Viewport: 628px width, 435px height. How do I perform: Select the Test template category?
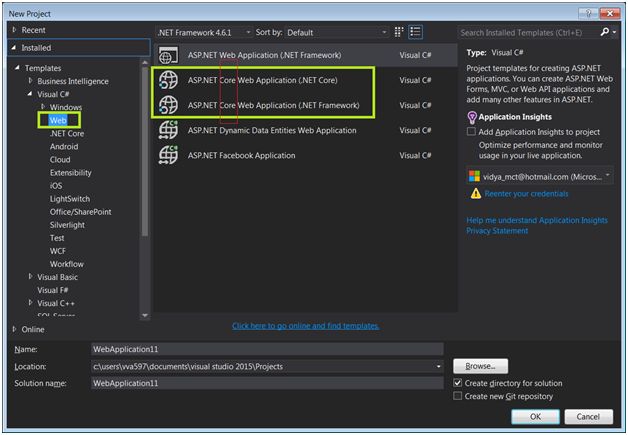[57, 238]
